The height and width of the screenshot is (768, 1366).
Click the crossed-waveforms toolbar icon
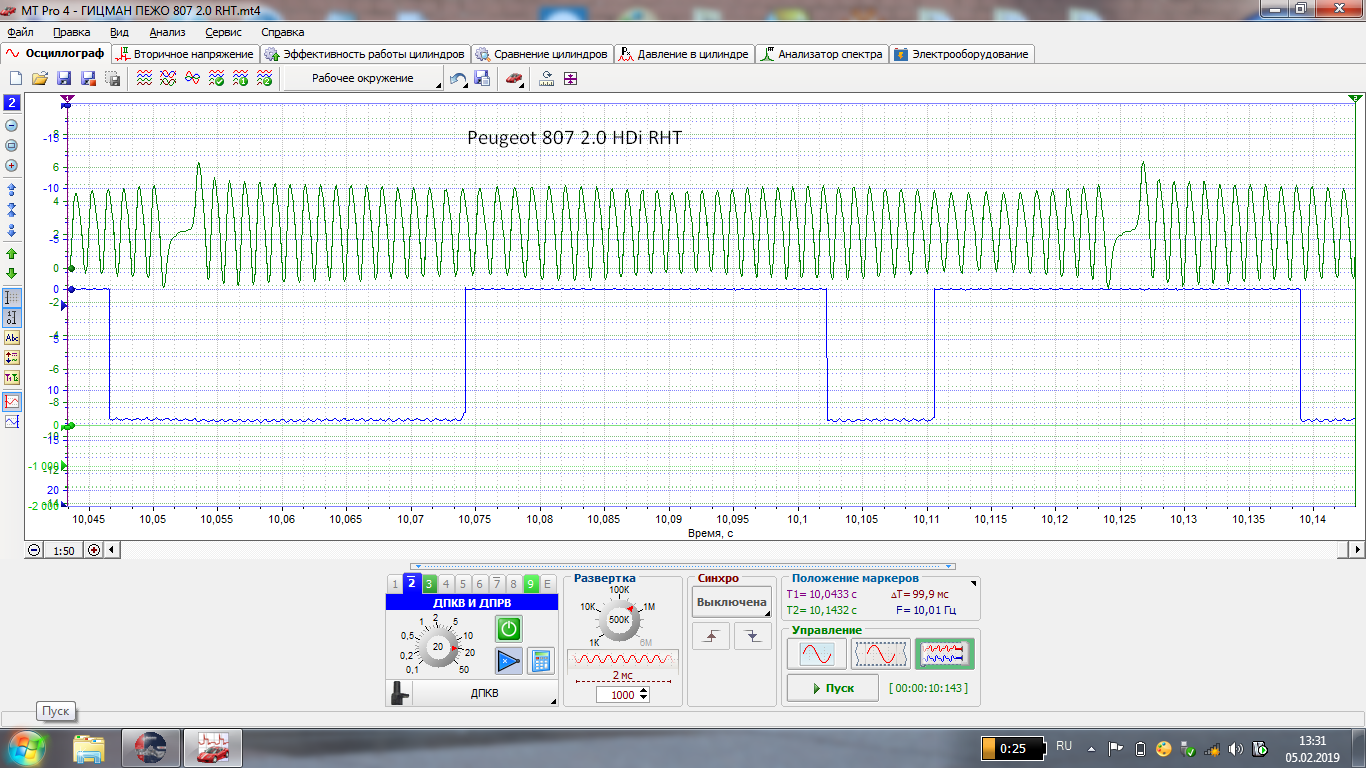pyautogui.click(x=168, y=78)
